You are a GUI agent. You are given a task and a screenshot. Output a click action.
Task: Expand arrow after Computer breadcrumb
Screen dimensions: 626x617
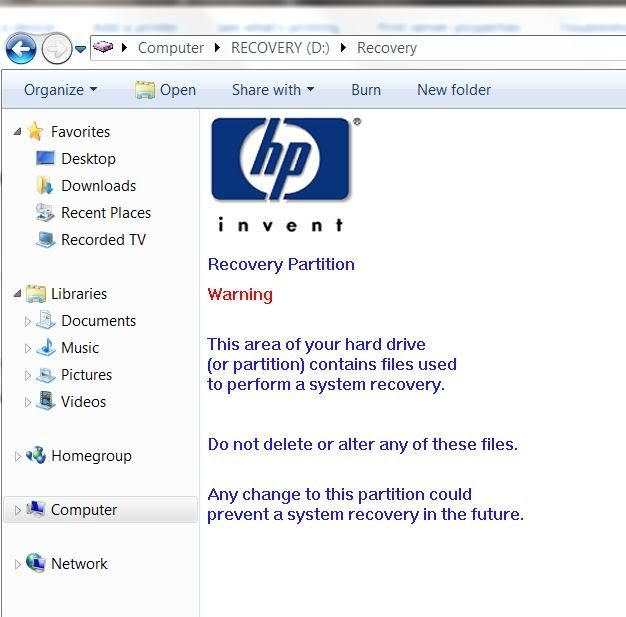coord(217,48)
